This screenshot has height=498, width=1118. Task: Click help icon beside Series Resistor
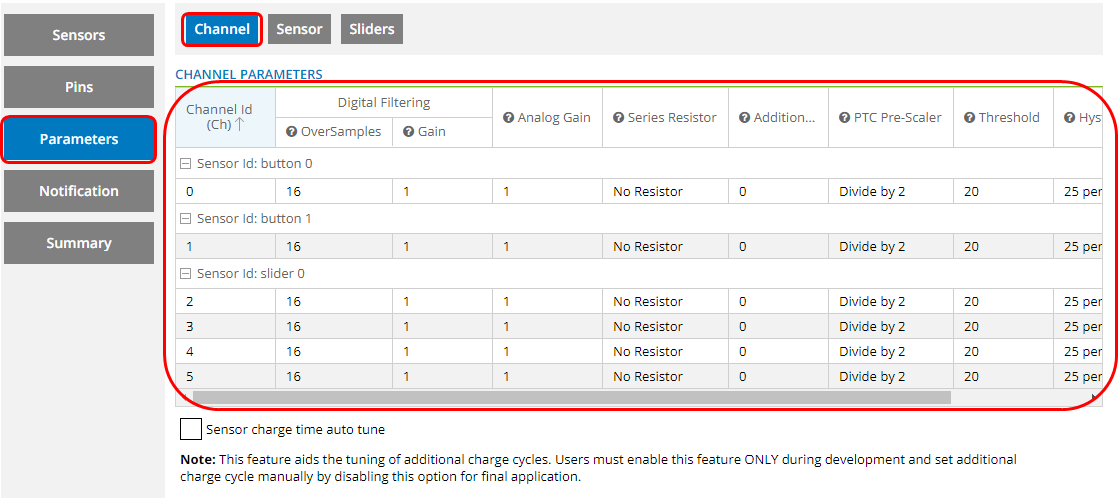(x=619, y=118)
